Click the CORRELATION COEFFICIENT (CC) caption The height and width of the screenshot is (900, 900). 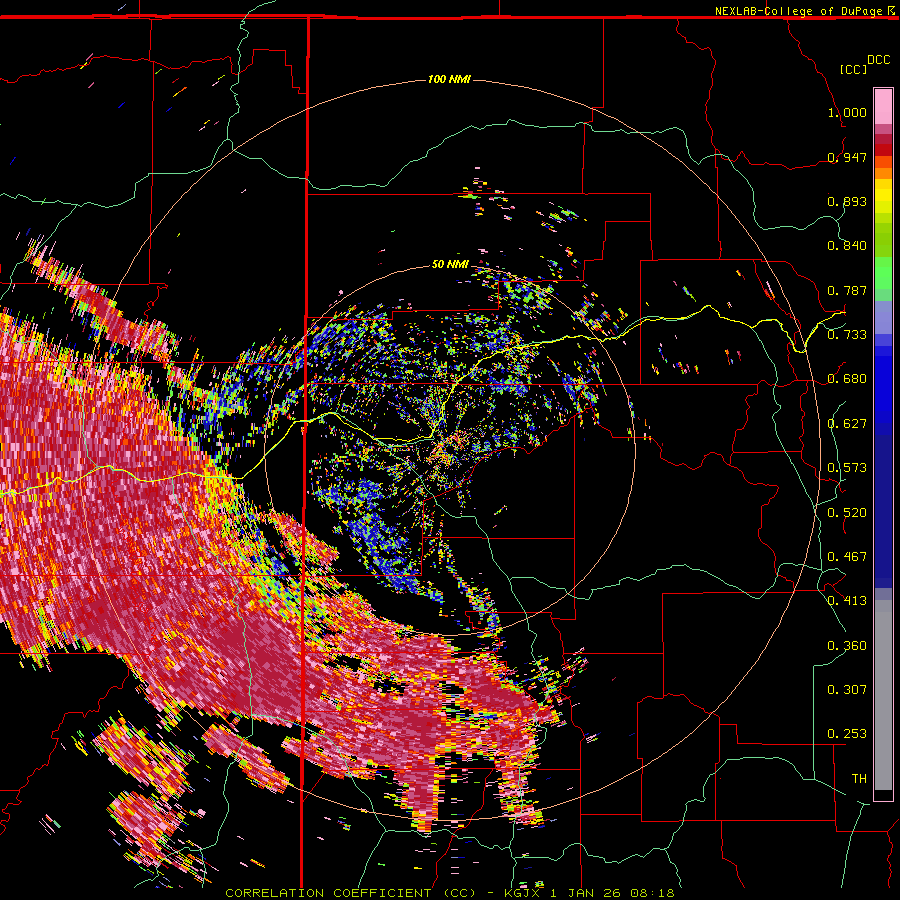[350, 893]
